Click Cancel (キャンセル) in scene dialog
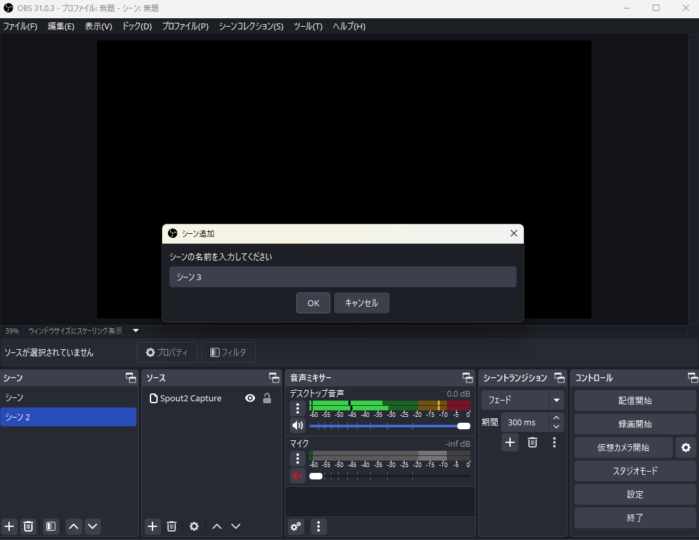Image resolution: width=699 pixels, height=540 pixels. tap(362, 303)
